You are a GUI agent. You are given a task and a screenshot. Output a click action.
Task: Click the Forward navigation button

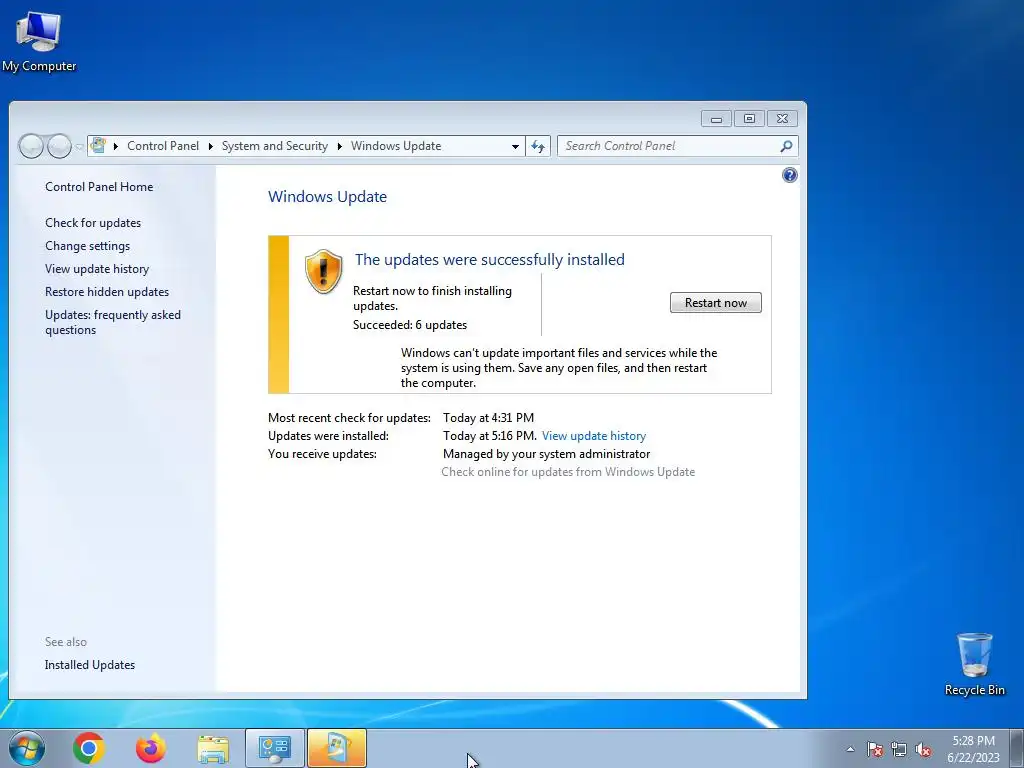(x=59, y=146)
